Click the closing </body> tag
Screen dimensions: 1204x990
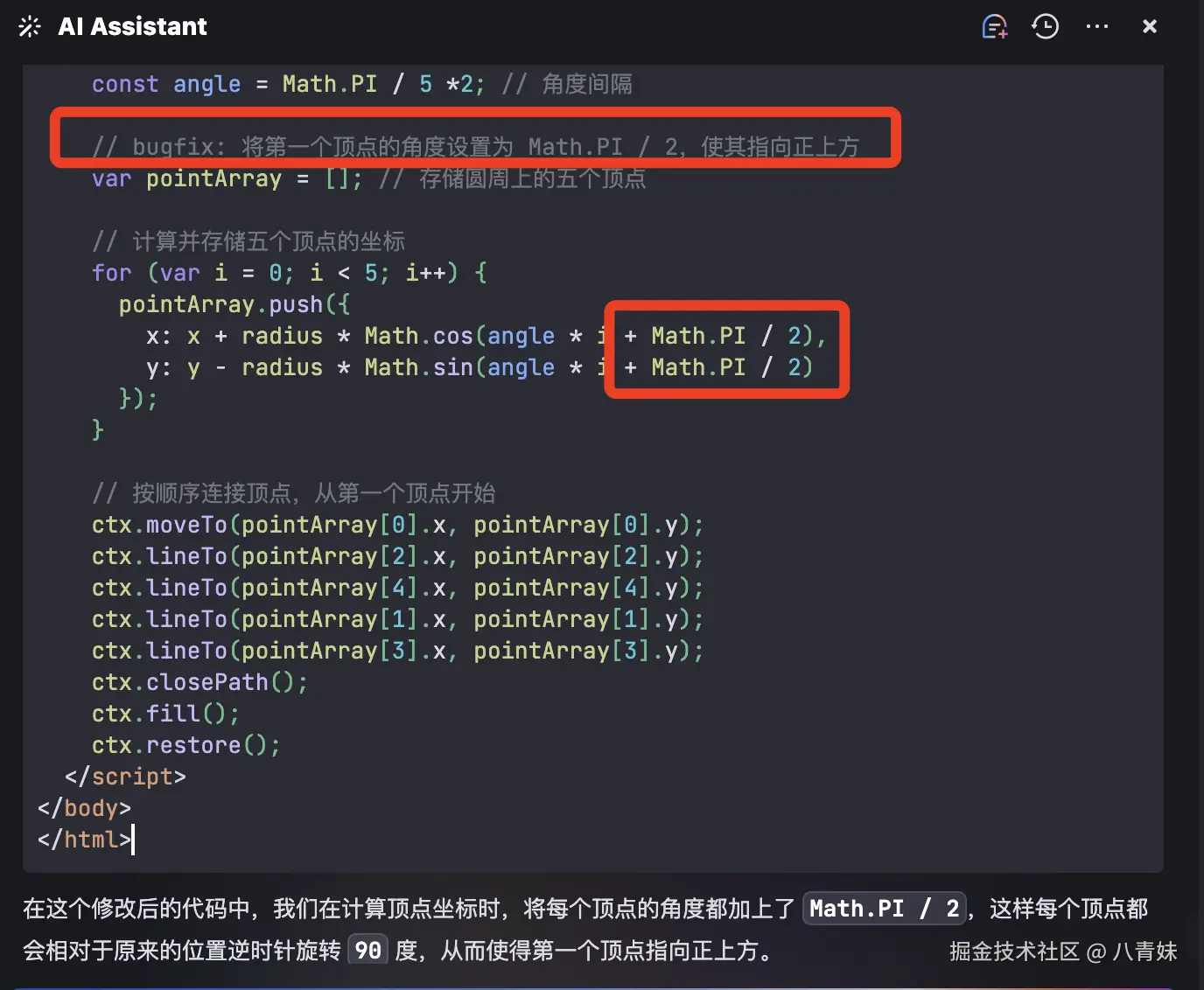(84, 808)
